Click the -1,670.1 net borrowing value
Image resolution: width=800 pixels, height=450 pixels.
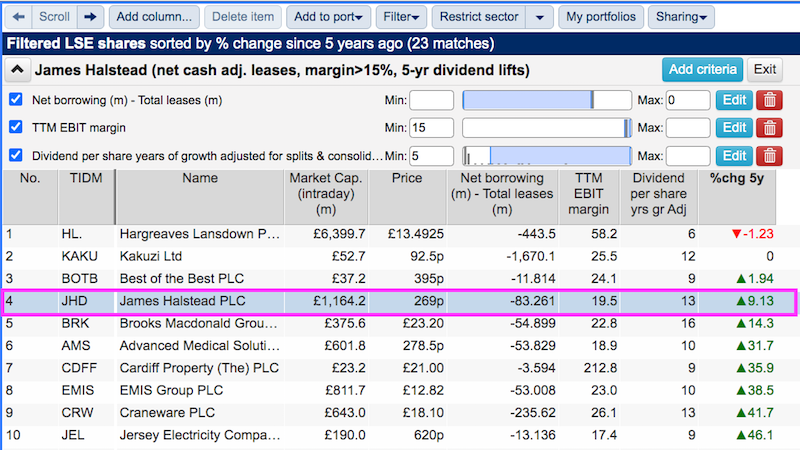point(531,256)
